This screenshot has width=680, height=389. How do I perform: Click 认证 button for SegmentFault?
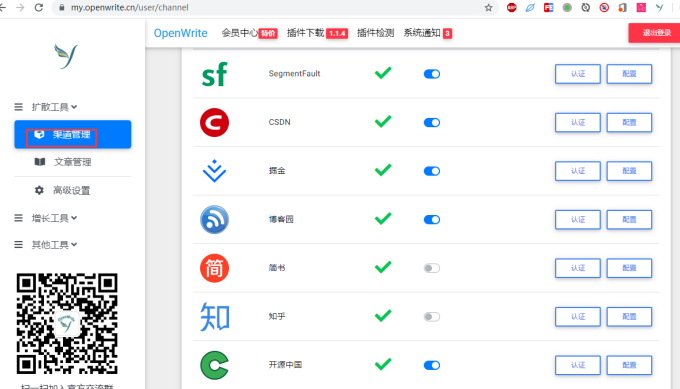pos(578,74)
